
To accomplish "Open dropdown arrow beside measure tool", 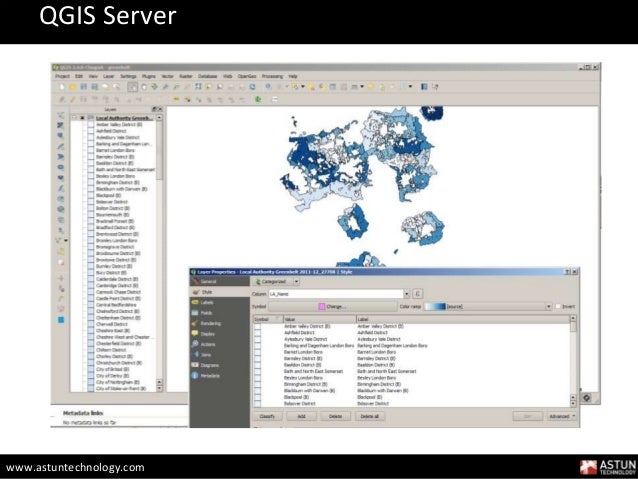I will [x=362, y=87].
